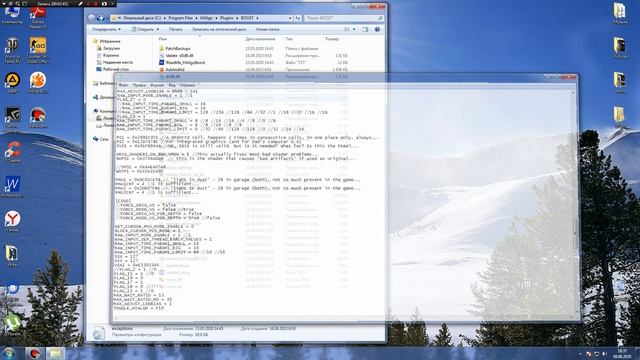This screenshot has width=640, height=360.
Task: Click the Windows Start button
Action: click(9, 353)
